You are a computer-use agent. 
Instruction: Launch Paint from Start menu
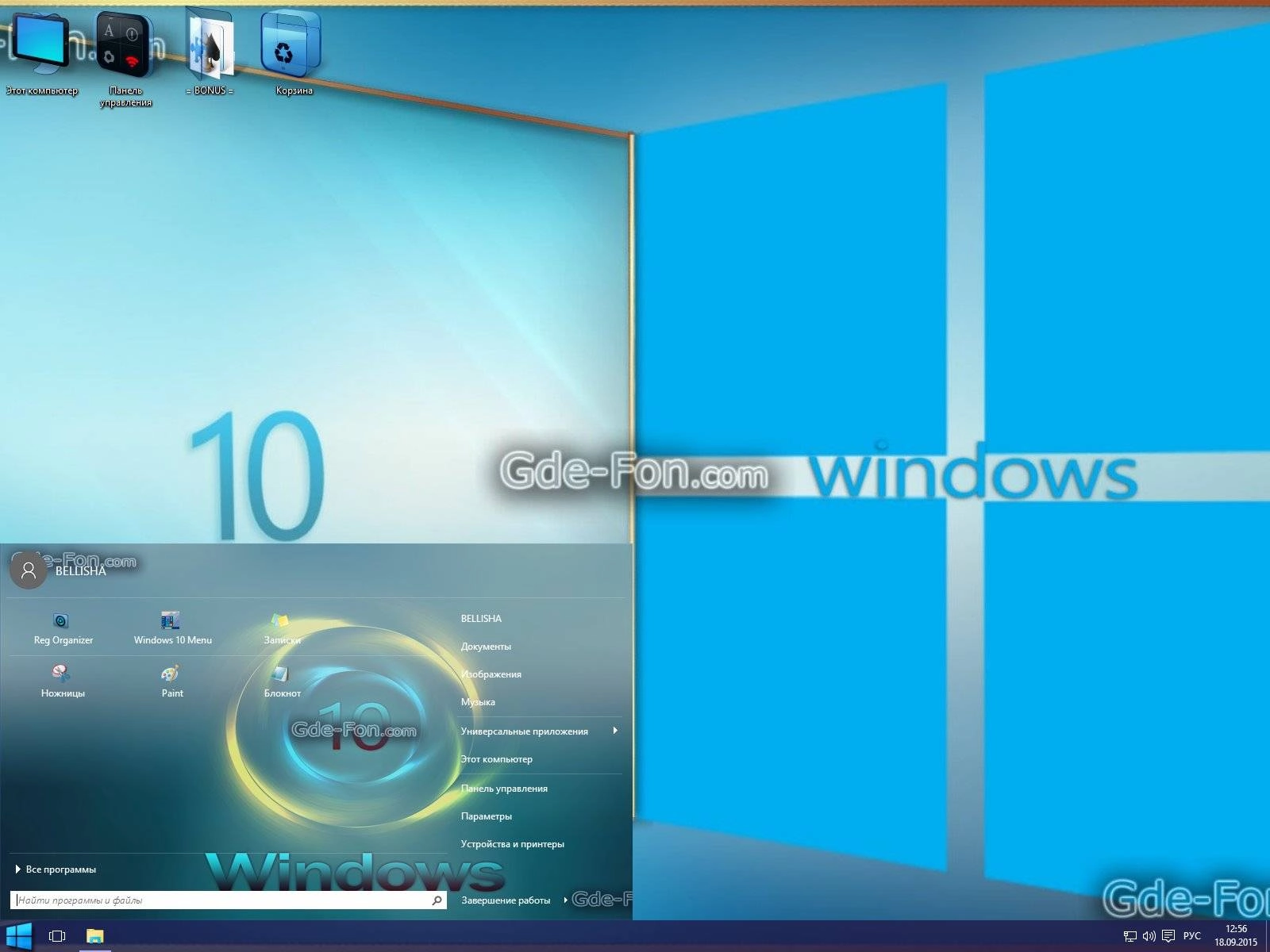click(172, 681)
